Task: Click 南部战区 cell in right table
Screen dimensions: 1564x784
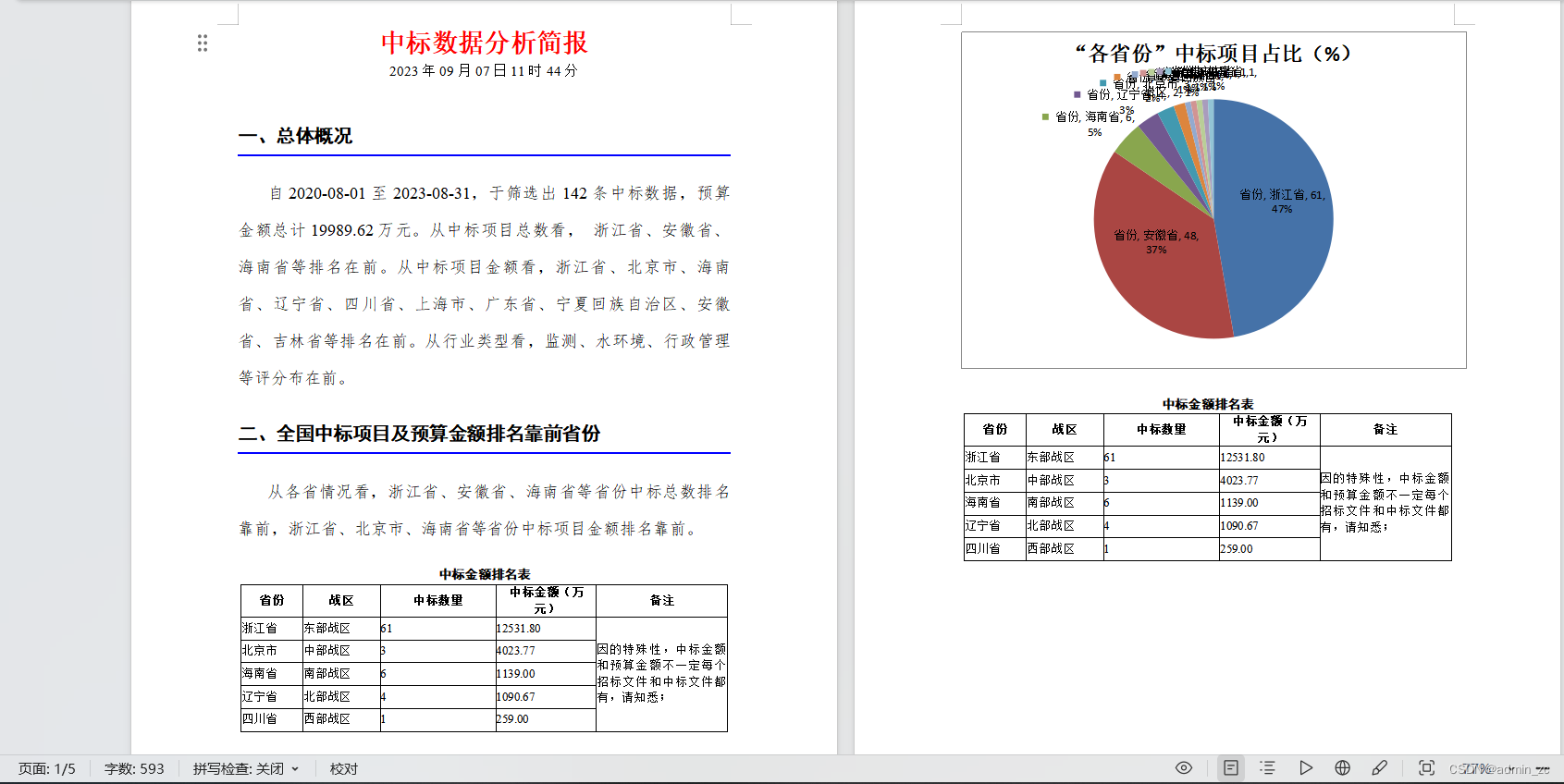Action: click(1065, 503)
